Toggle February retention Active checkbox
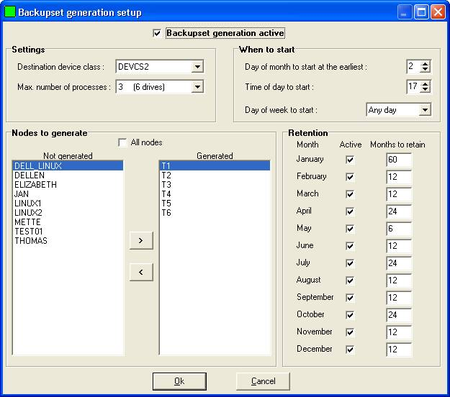 350,177
